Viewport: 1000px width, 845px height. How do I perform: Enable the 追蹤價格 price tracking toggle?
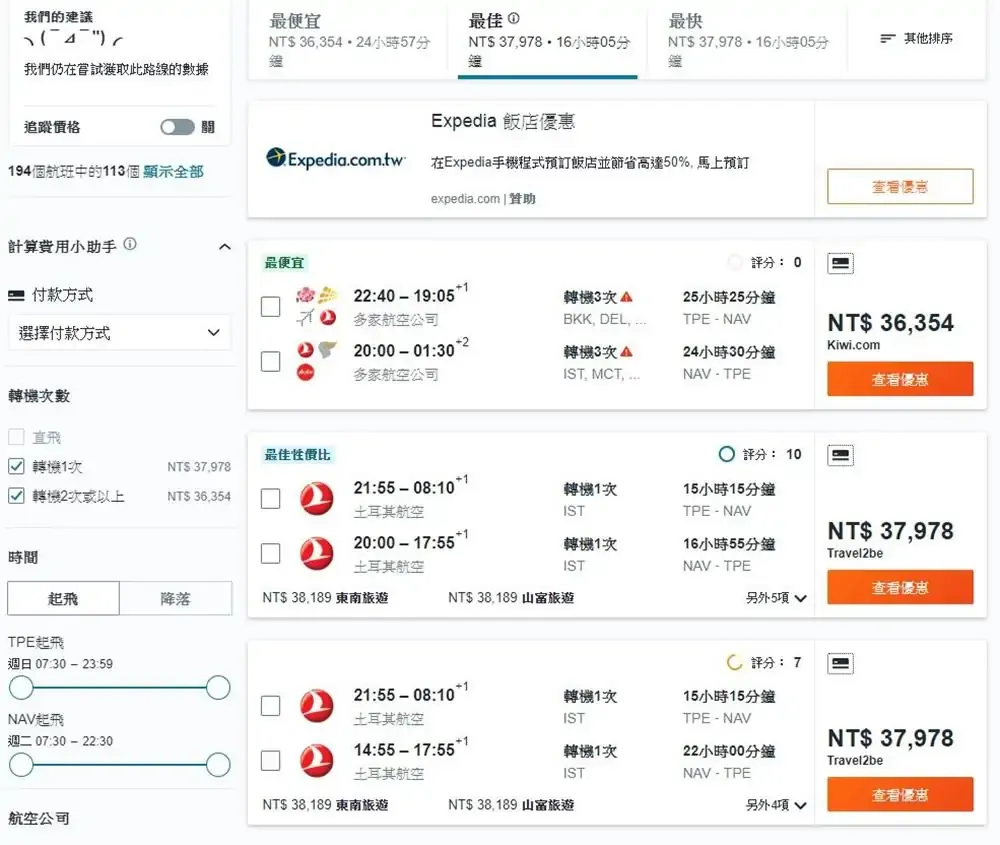pyautogui.click(x=177, y=128)
